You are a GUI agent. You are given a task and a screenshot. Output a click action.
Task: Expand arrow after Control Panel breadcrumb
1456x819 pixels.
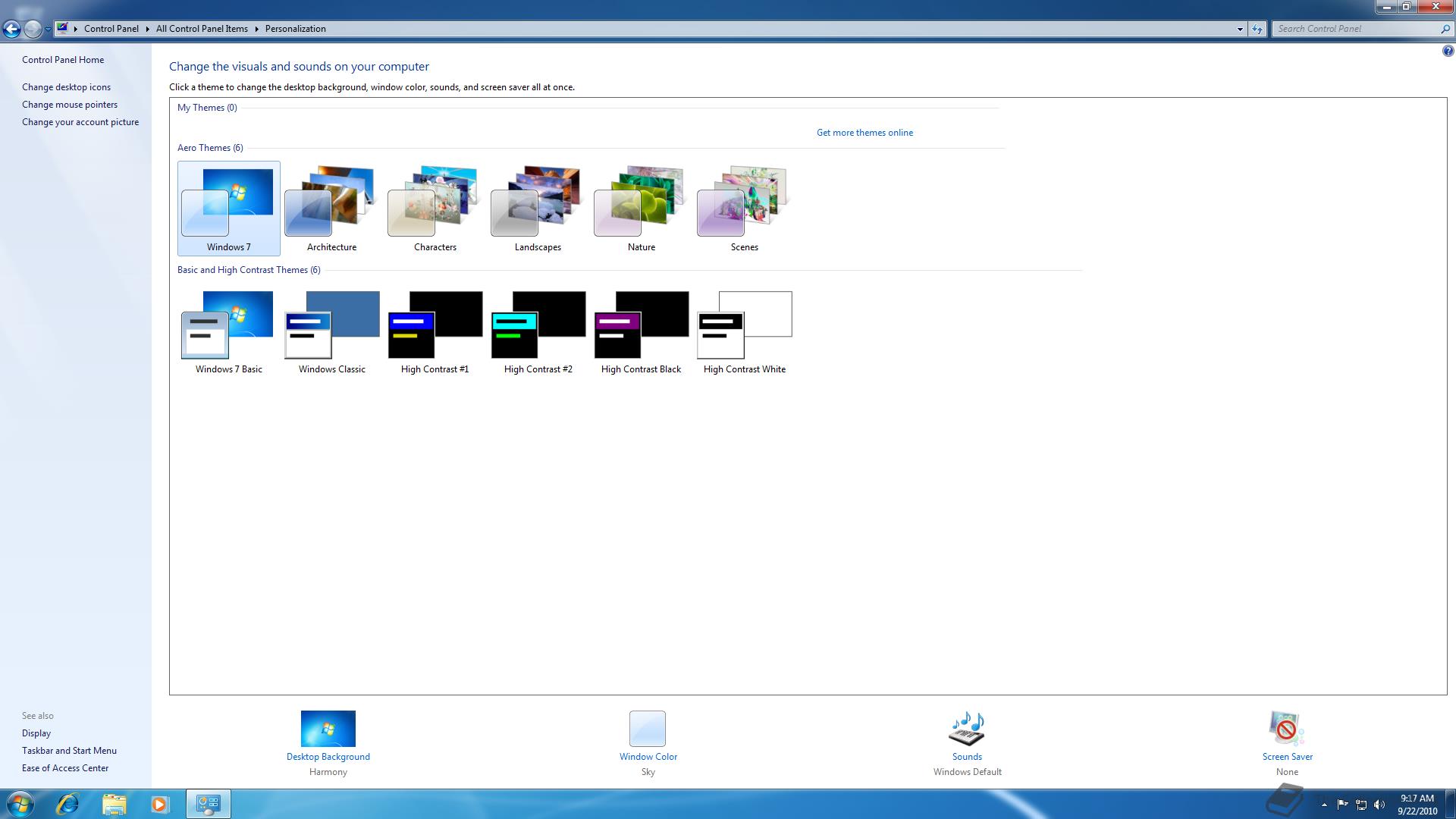147,29
